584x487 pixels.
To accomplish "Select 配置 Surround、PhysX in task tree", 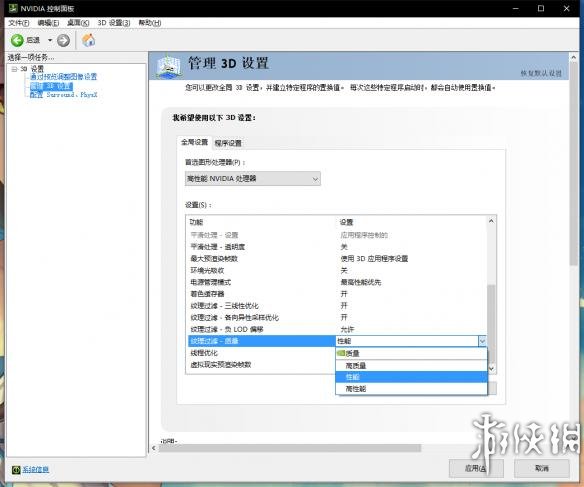I will tap(63, 95).
